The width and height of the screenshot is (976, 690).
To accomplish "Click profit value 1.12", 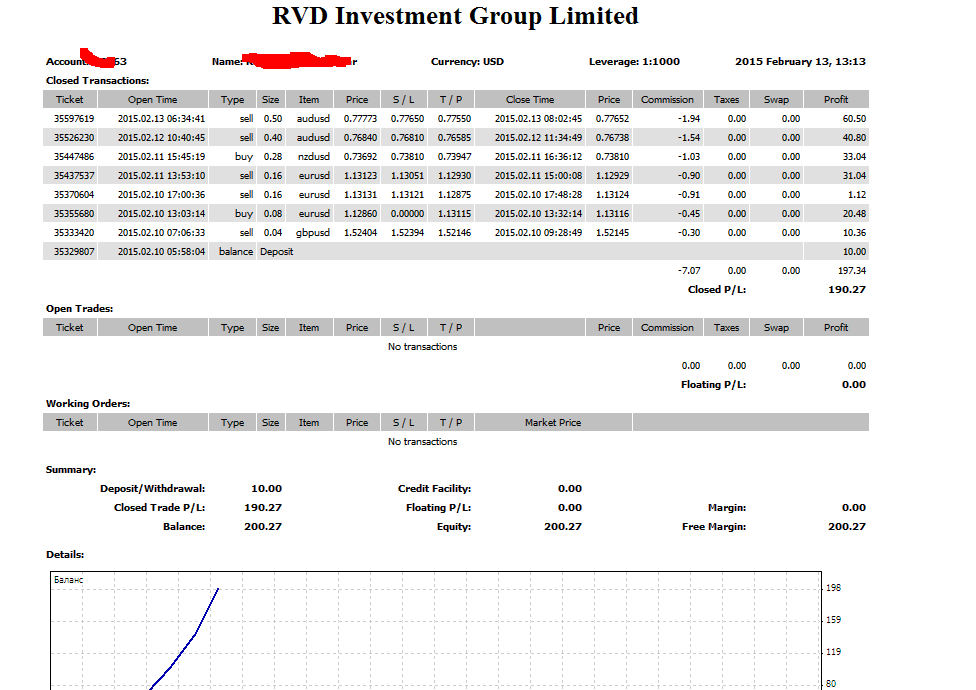I will pyautogui.click(x=857, y=194).
